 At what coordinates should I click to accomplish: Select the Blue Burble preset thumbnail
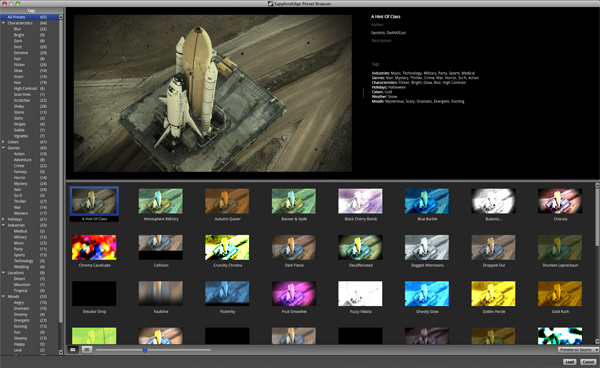tap(427, 201)
